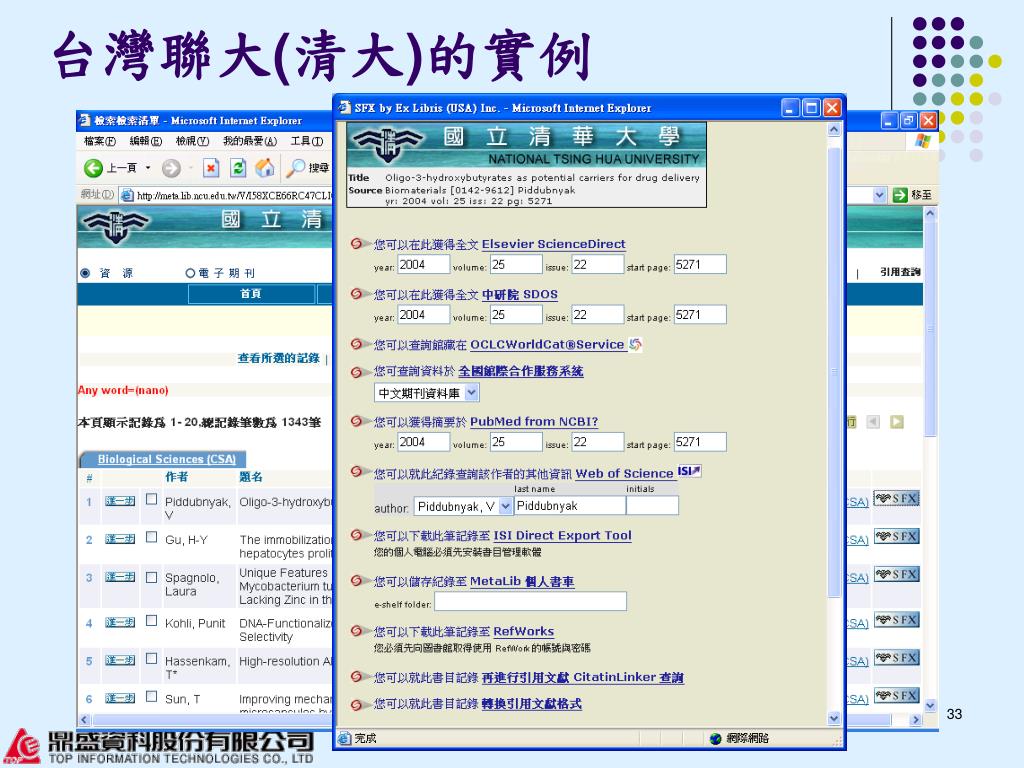Open the 檔案 menu
Image resolution: width=1024 pixels, height=768 pixels.
coord(99,141)
